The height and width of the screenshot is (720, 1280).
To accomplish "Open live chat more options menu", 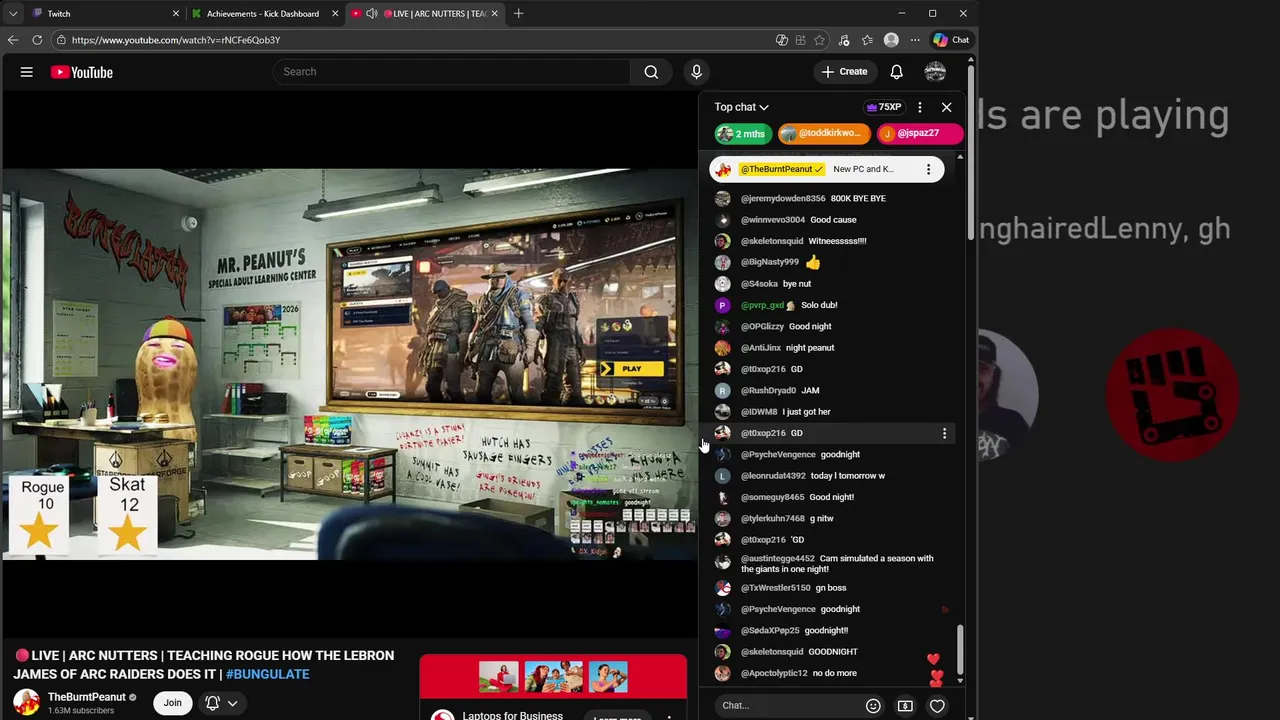I will (920, 107).
